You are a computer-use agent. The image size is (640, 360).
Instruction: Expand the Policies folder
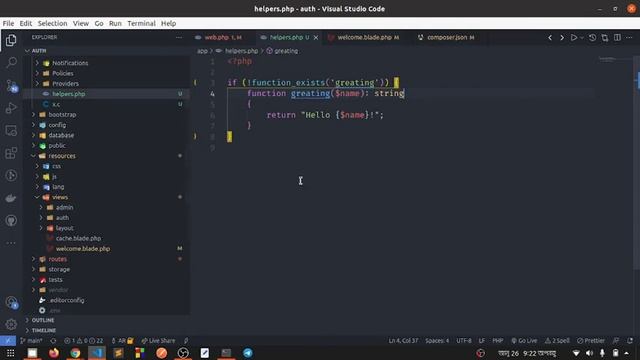pyautogui.click(x=62, y=73)
